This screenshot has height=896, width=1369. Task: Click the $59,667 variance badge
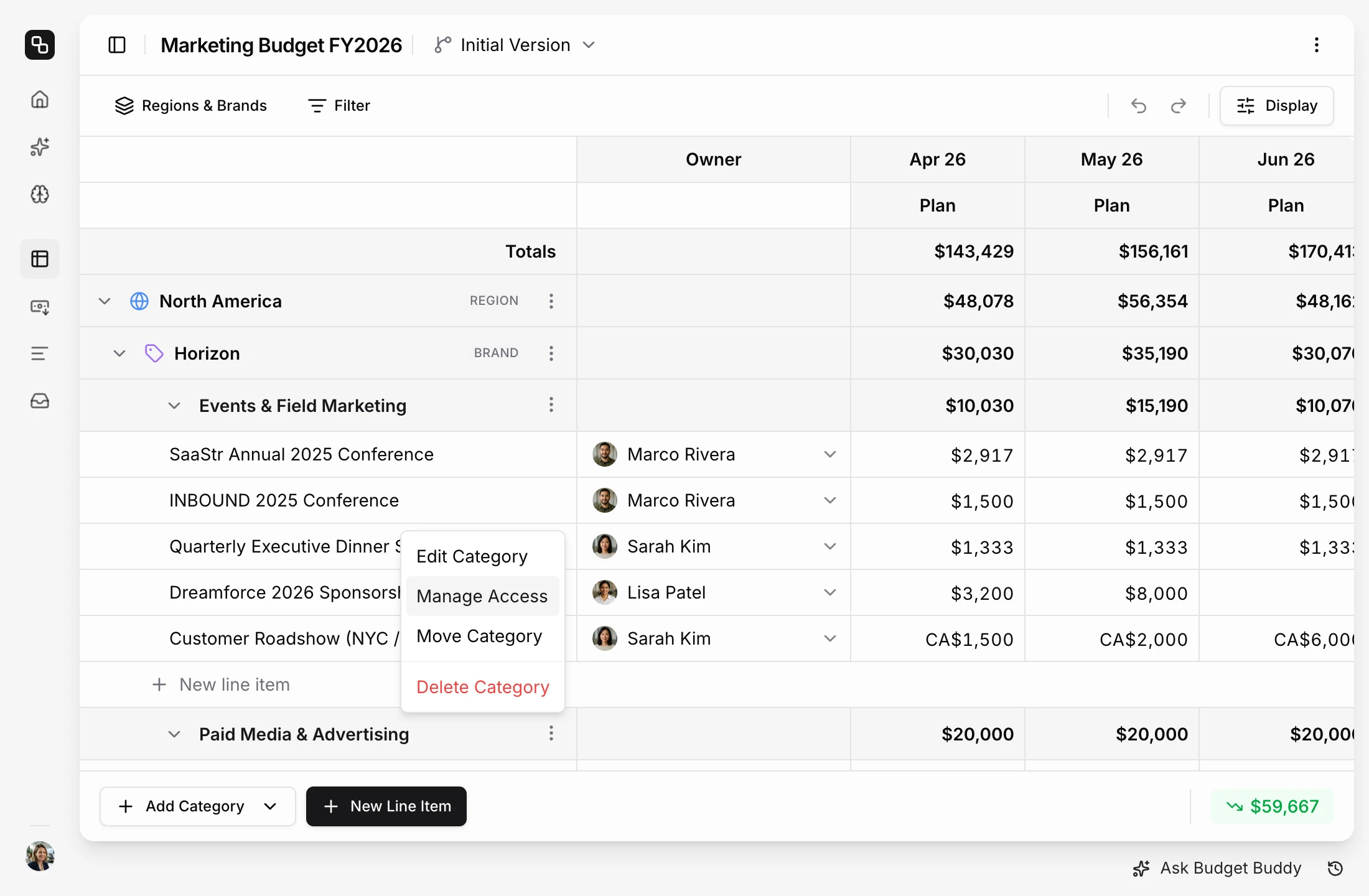[x=1272, y=806]
